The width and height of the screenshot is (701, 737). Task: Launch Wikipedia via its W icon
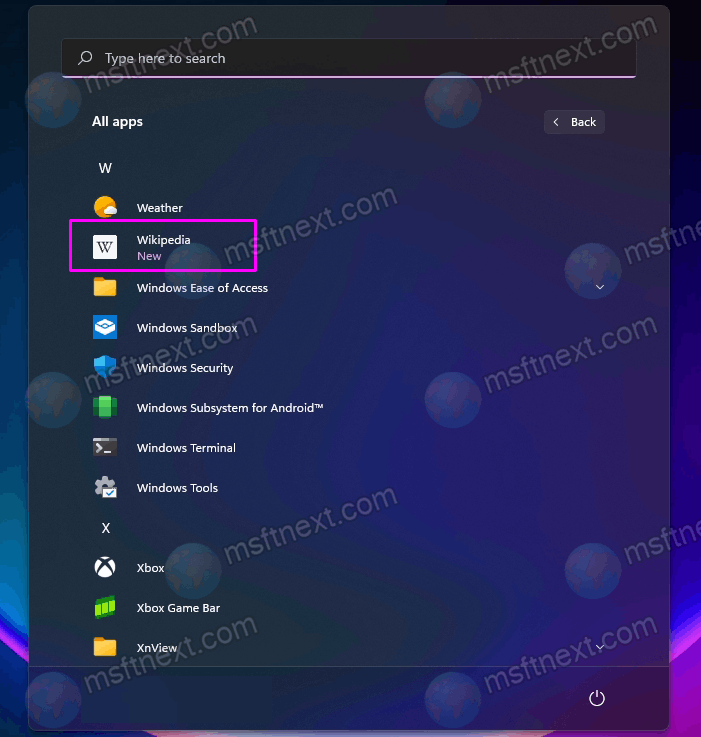pos(105,247)
